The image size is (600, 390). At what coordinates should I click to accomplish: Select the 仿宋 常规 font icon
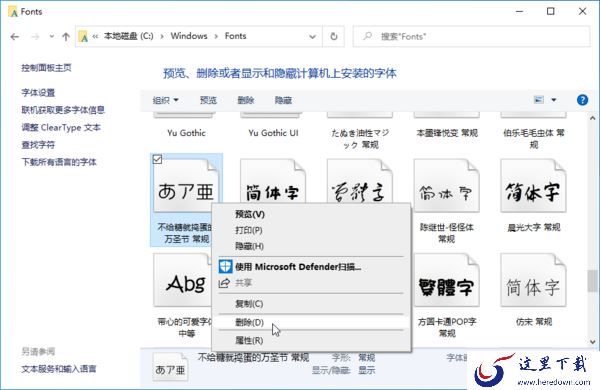coord(533,281)
